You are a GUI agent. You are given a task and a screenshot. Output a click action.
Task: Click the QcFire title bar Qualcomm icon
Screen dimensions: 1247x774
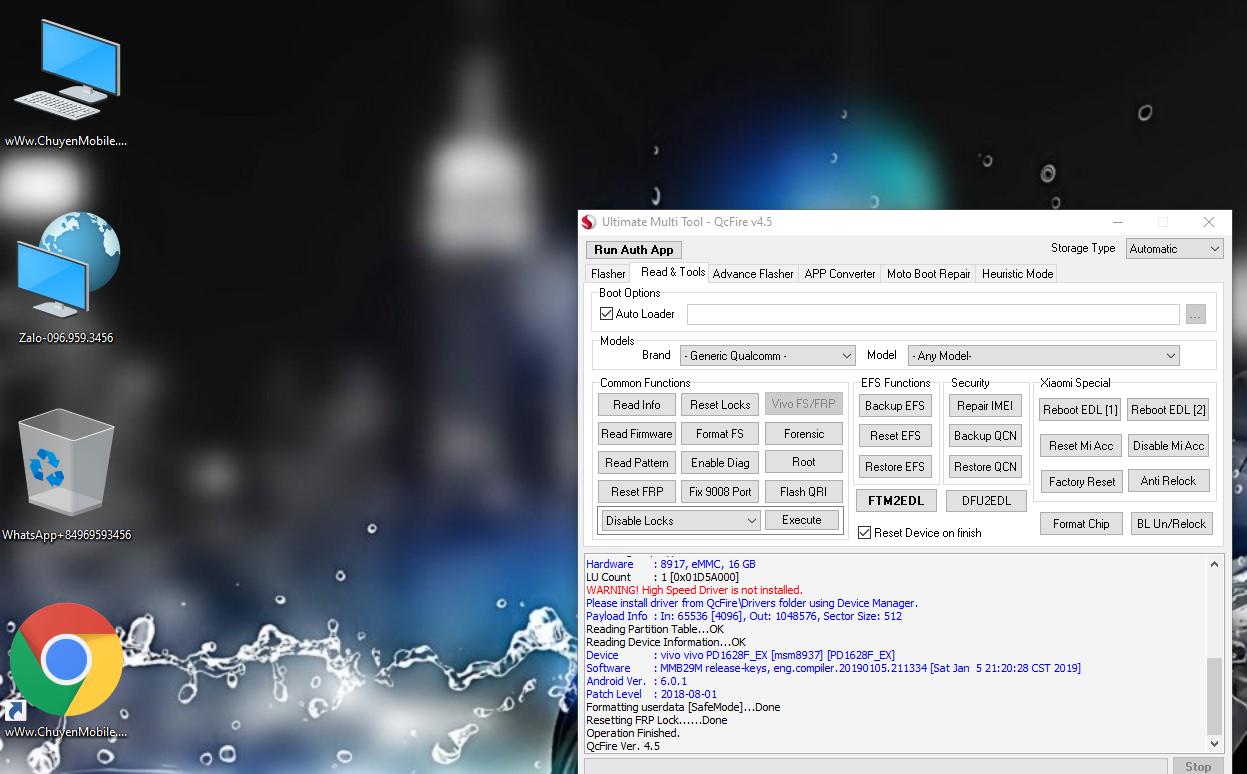589,222
